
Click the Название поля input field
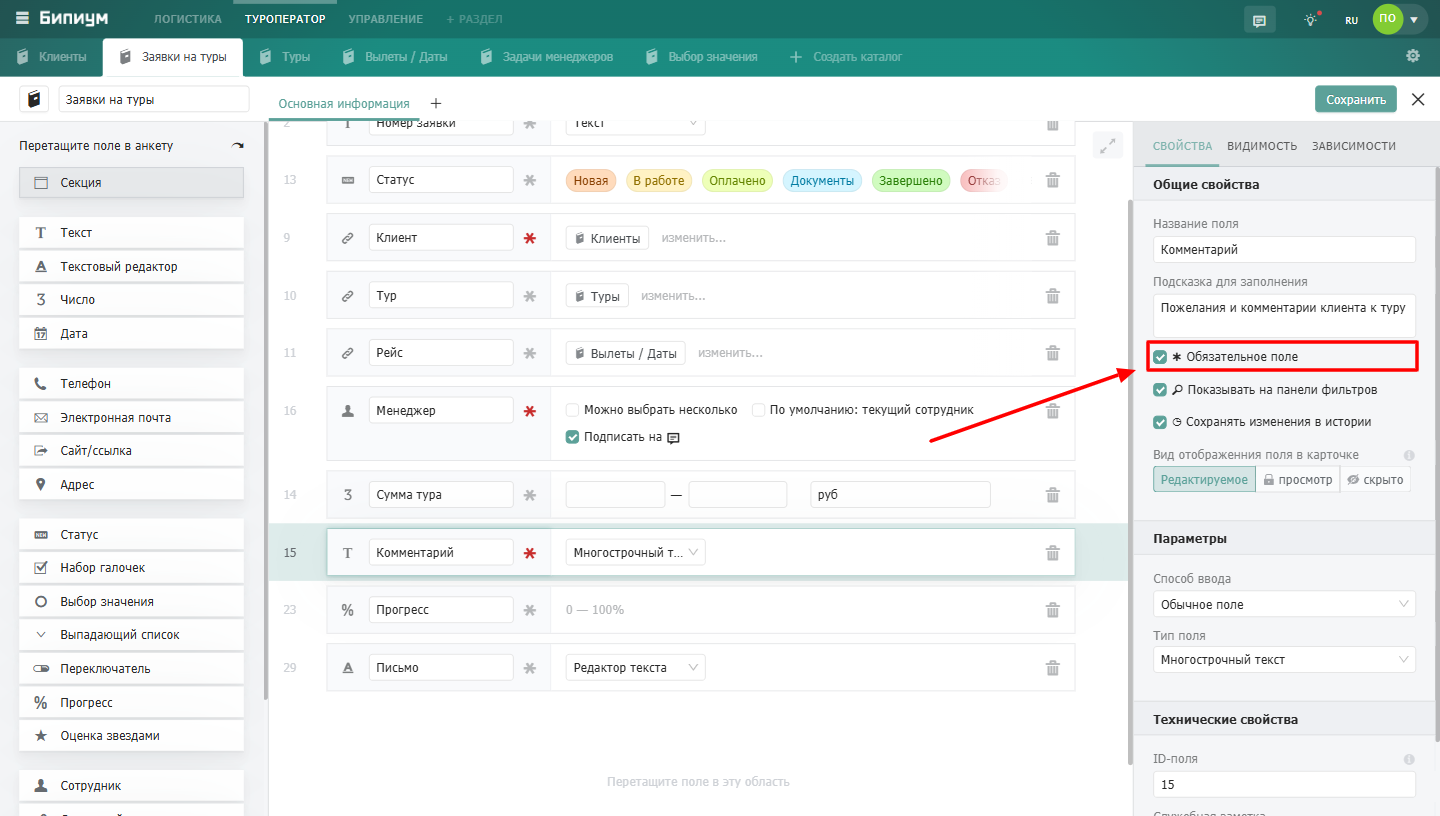point(1284,249)
